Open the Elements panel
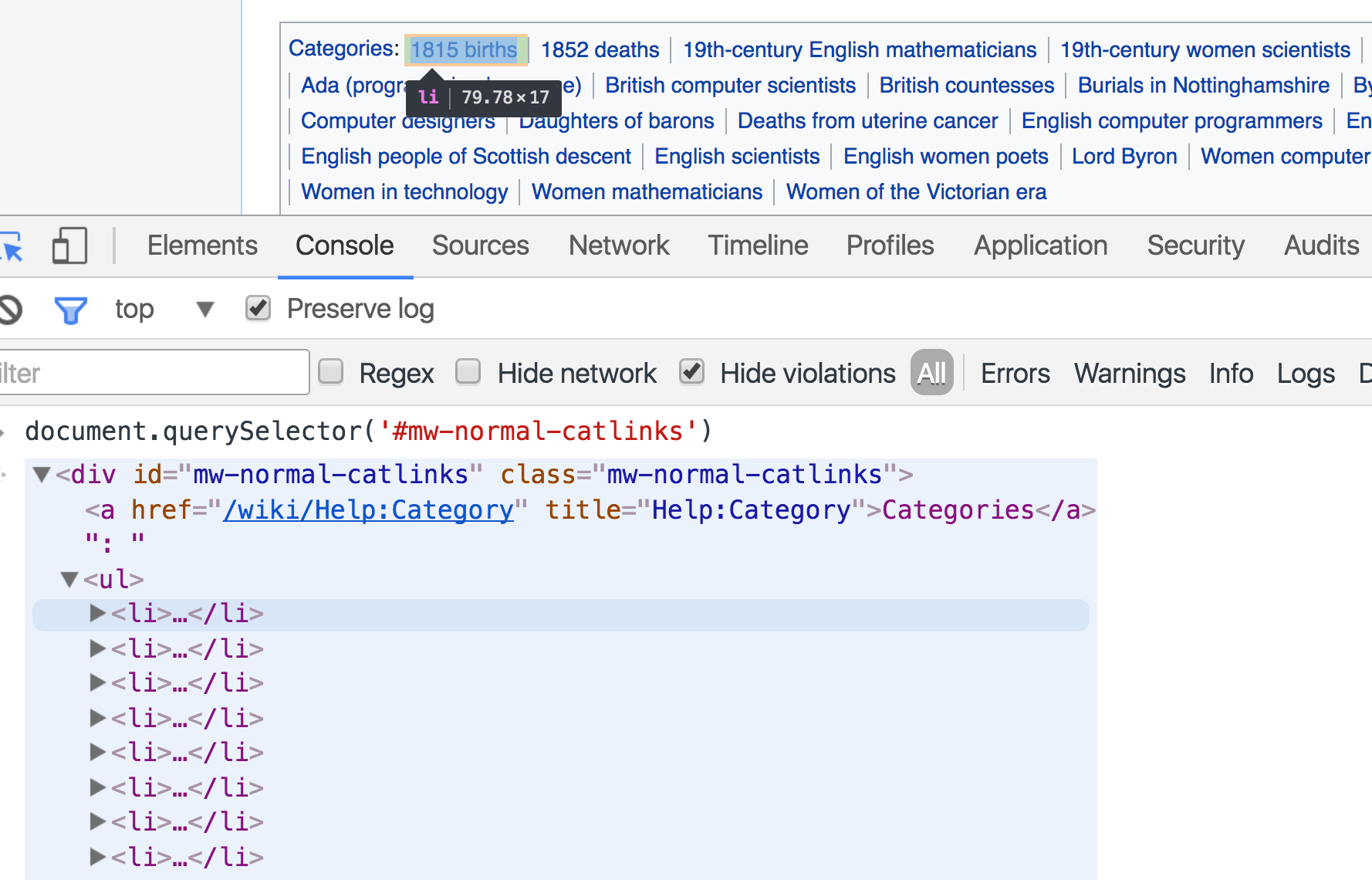This screenshot has height=880, width=1372. (x=202, y=245)
